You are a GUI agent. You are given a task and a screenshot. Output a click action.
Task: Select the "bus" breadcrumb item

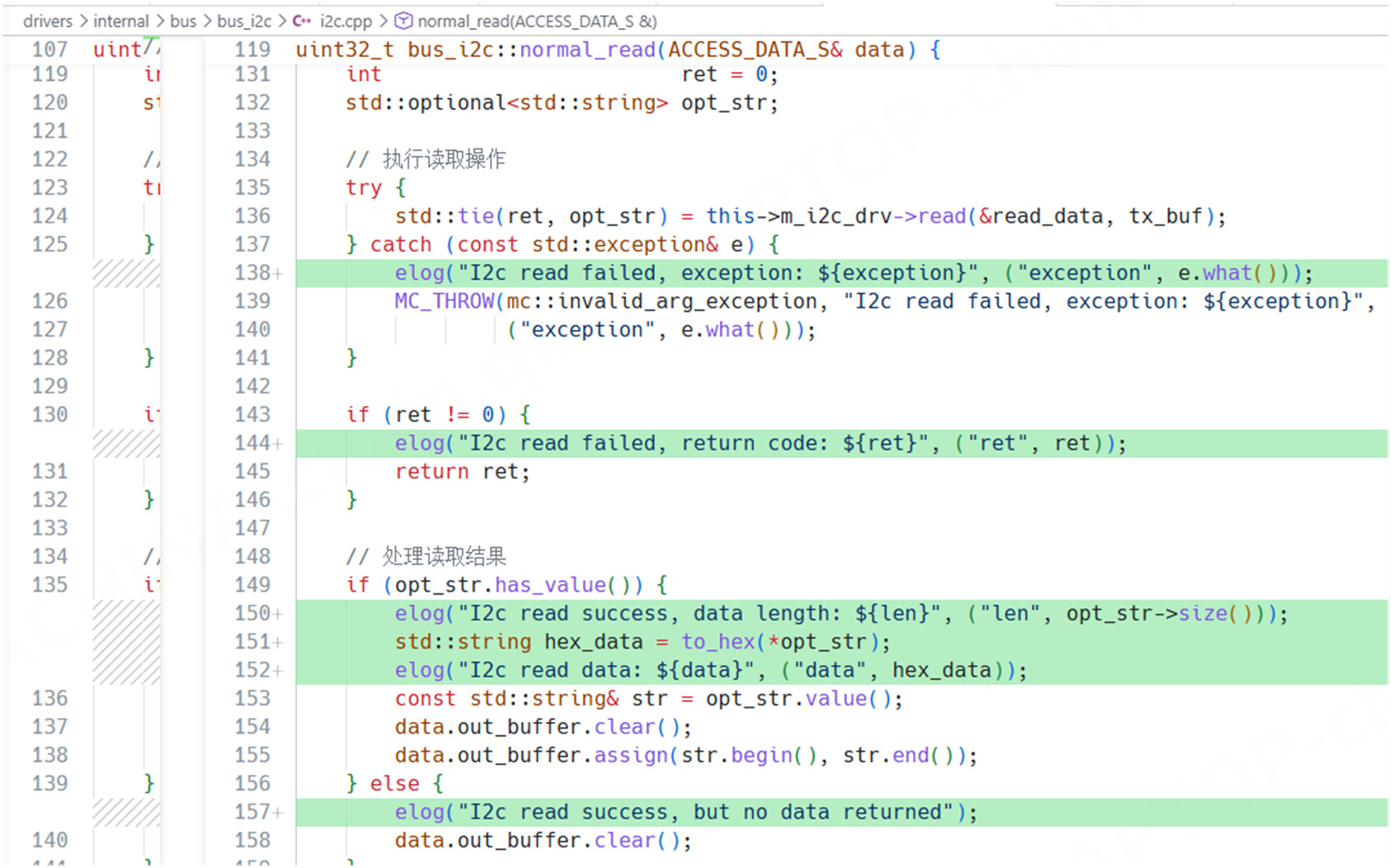[182, 21]
